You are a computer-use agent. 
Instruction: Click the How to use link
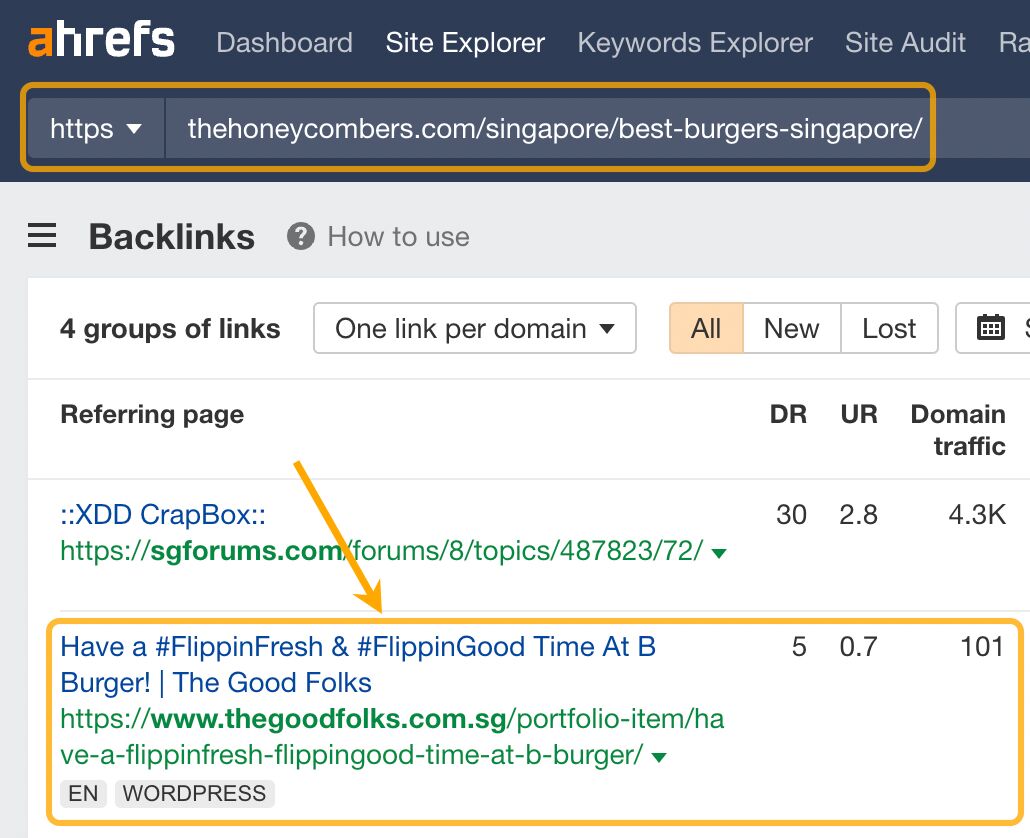pyautogui.click(x=398, y=237)
